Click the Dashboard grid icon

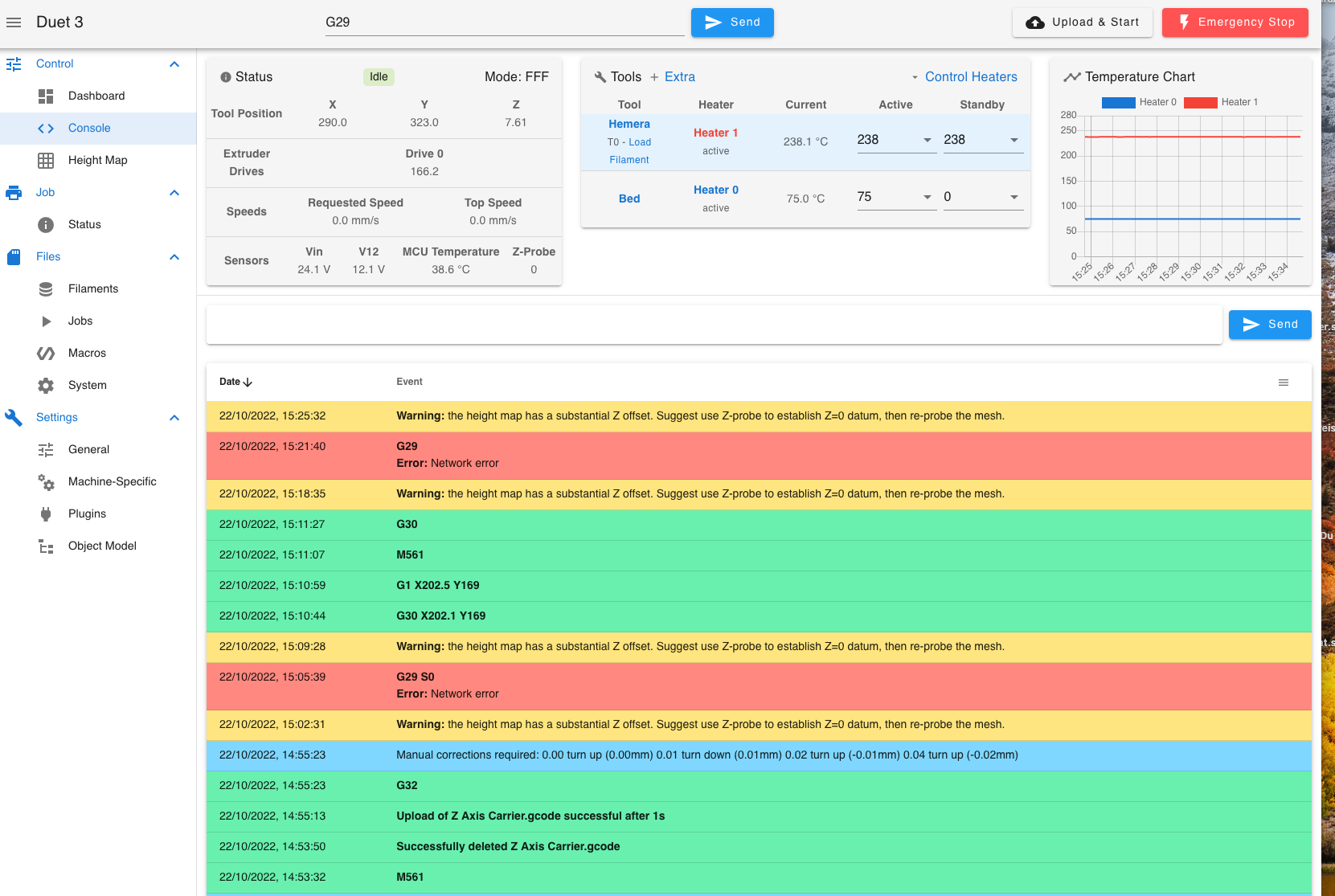tap(46, 96)
